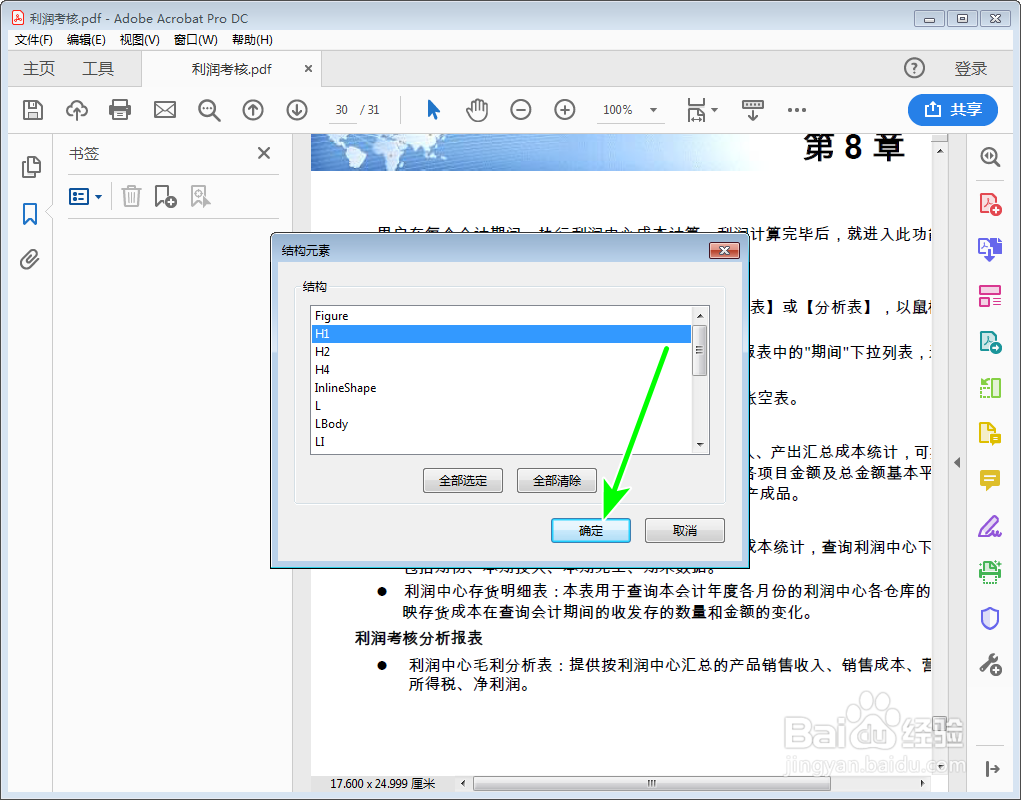The image size is (1021, 800).
Task: Open the Find text magnifier
Action: pyautogui.click(x=209, y=110)
